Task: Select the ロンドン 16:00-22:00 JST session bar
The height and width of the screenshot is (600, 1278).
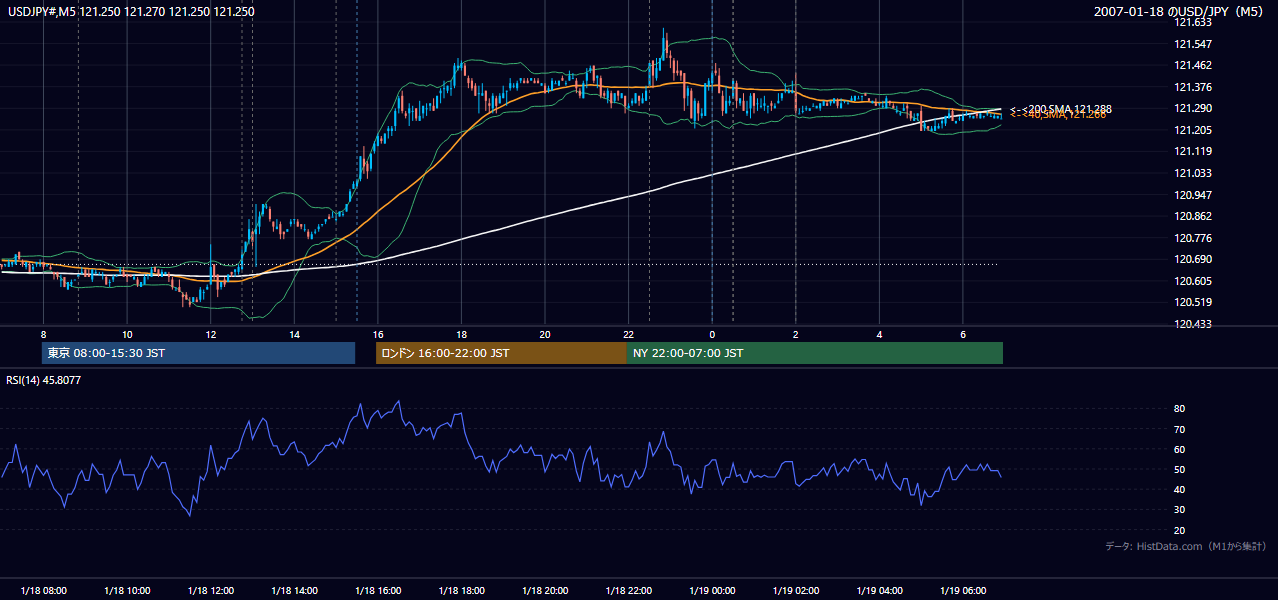Action: (501, 353)
